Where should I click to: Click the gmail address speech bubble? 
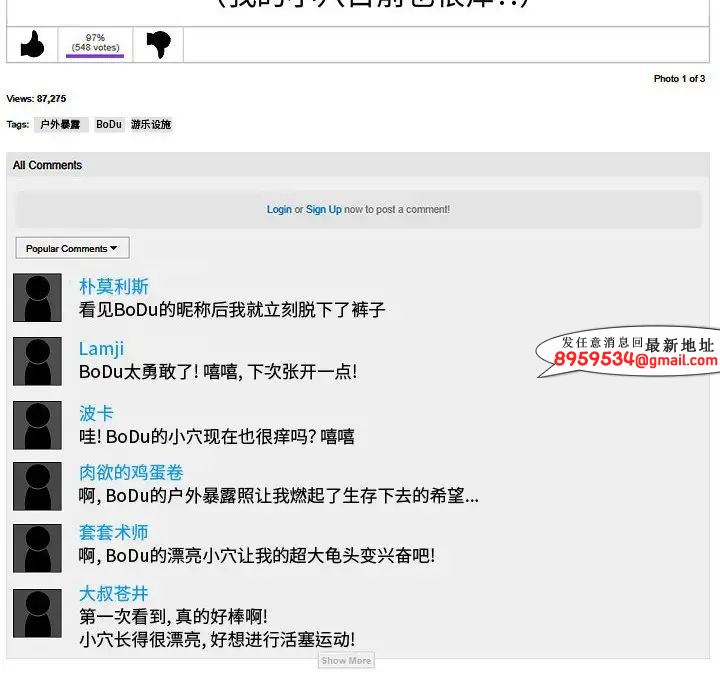coord(627,352)
